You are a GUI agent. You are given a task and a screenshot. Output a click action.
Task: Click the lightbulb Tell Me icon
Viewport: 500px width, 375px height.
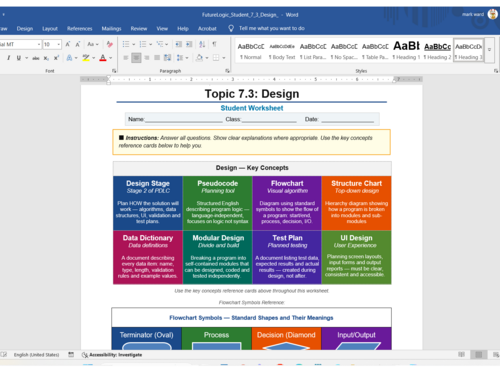[231, 28]
